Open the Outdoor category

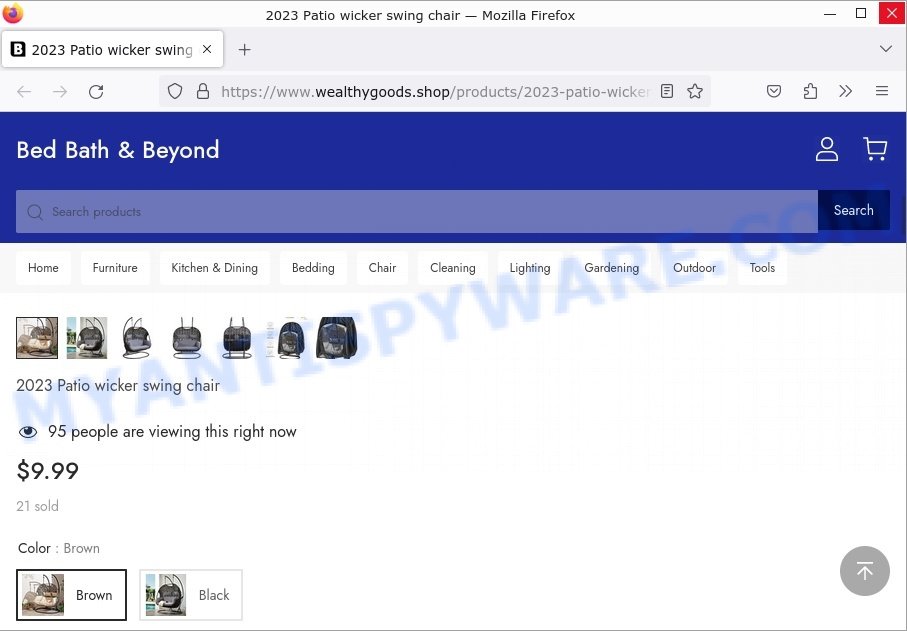694,268
